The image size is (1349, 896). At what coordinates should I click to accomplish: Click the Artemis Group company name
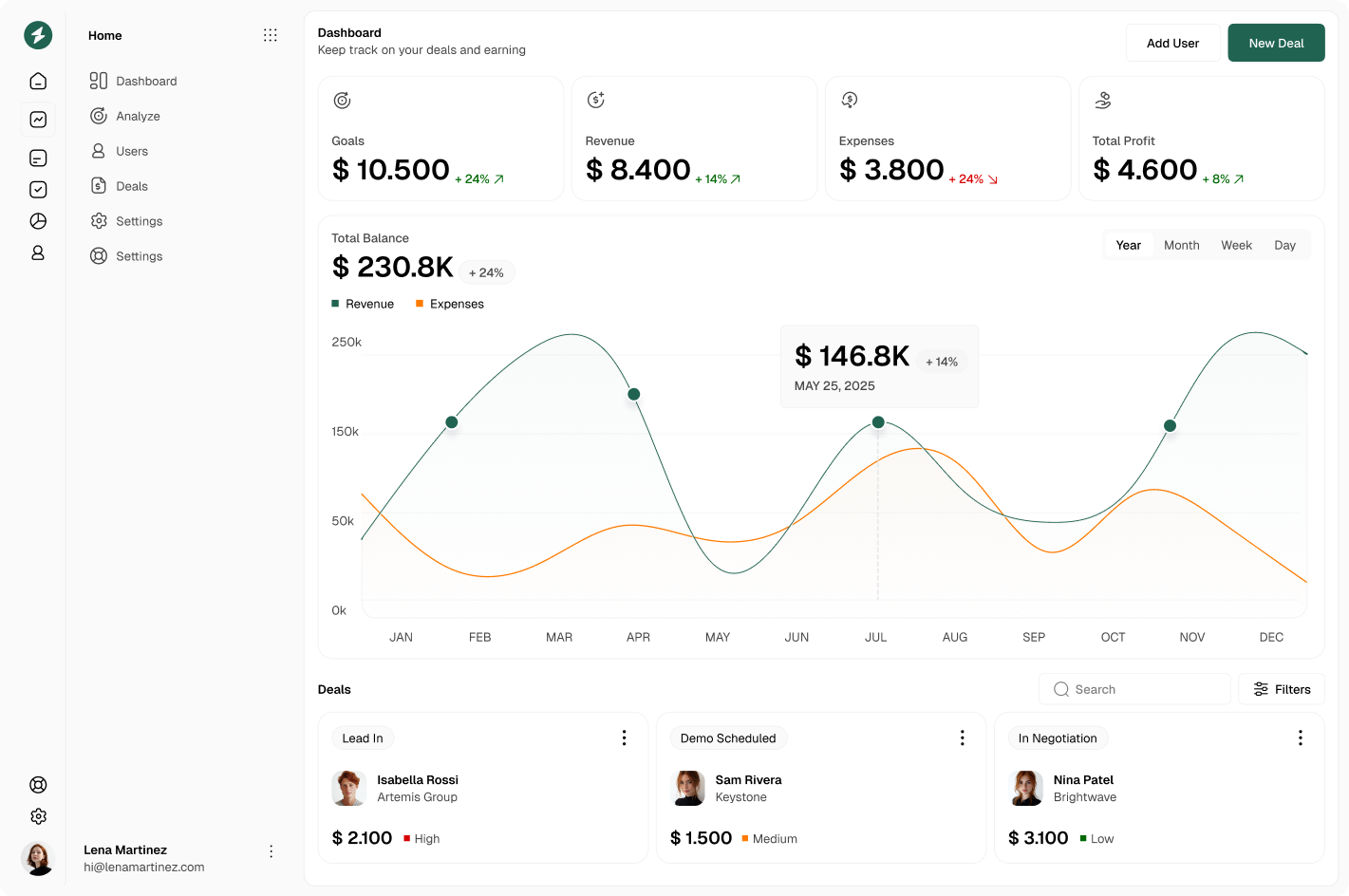pos(418,797)
